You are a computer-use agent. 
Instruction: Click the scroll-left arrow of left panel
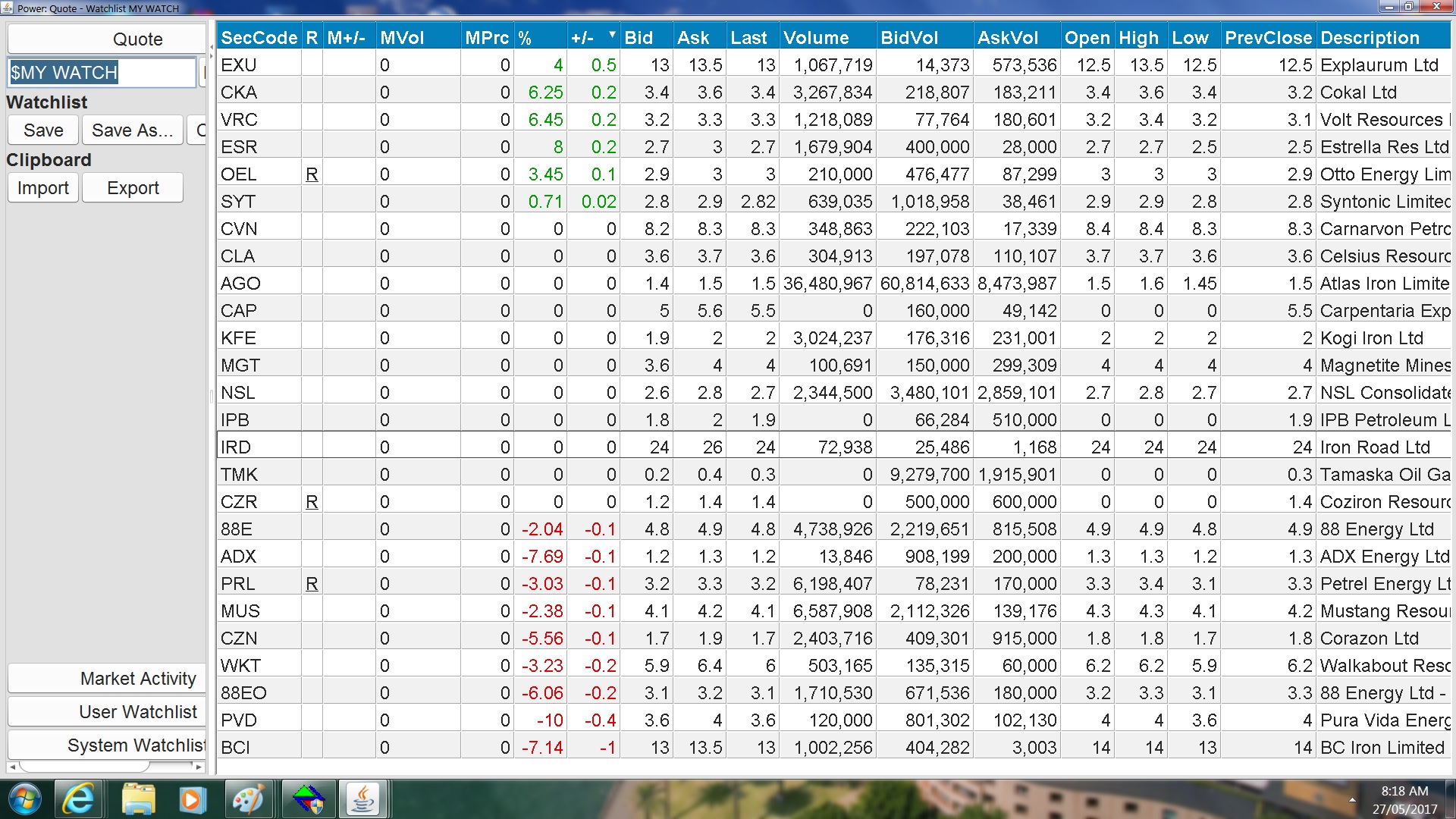click(x=12, y=767)
